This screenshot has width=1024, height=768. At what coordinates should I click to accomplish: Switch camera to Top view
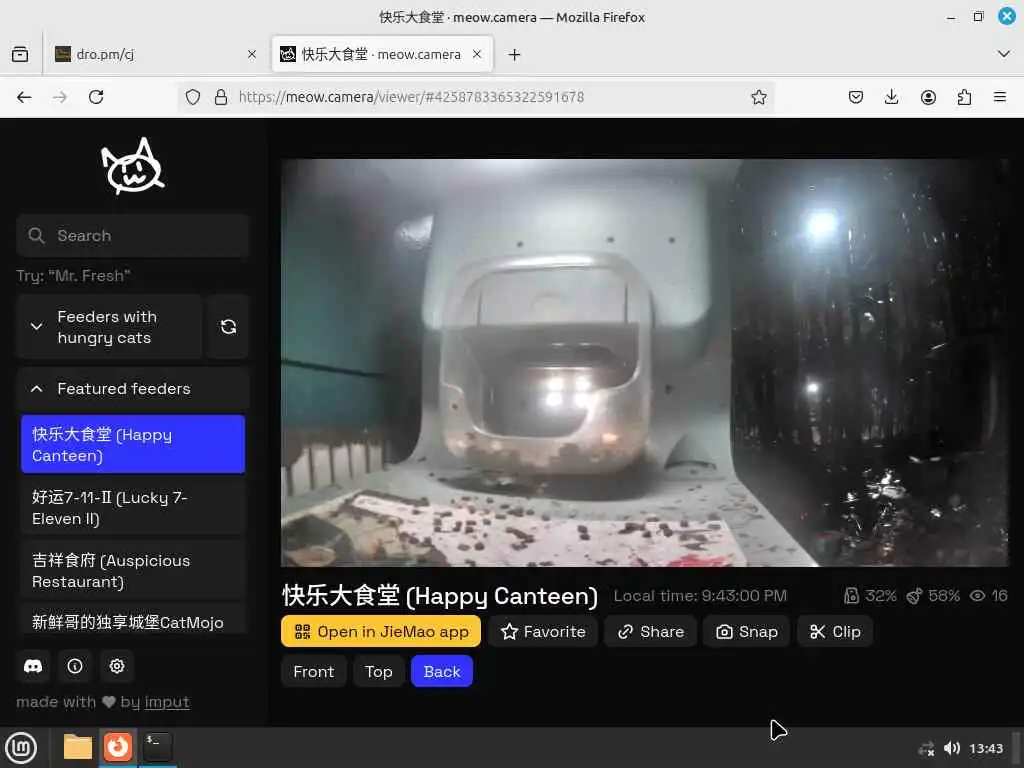click(379, 671)
